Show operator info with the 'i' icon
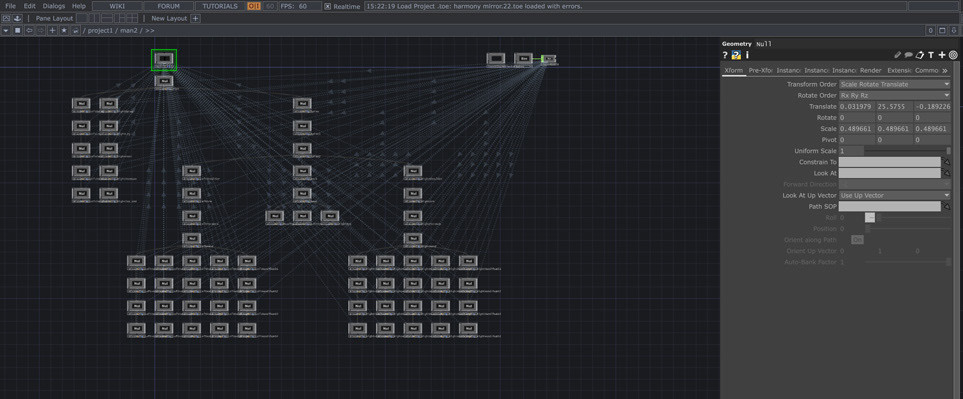This screenshot has width=963, height=399. [x=747, y=55]
